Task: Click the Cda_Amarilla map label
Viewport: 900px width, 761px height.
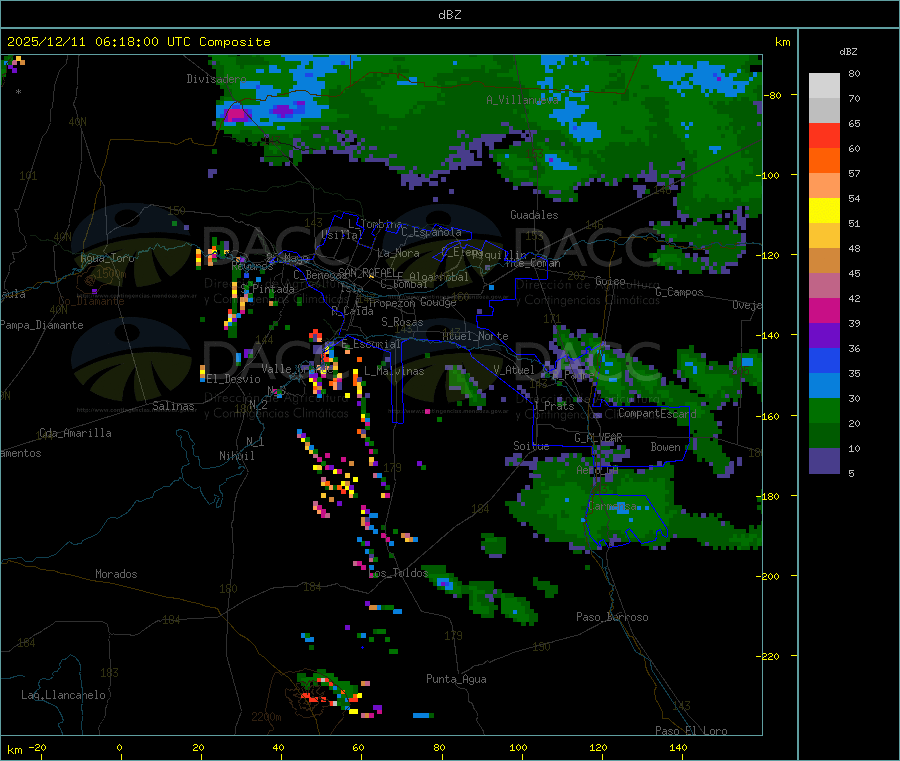Action: [75, 433]
